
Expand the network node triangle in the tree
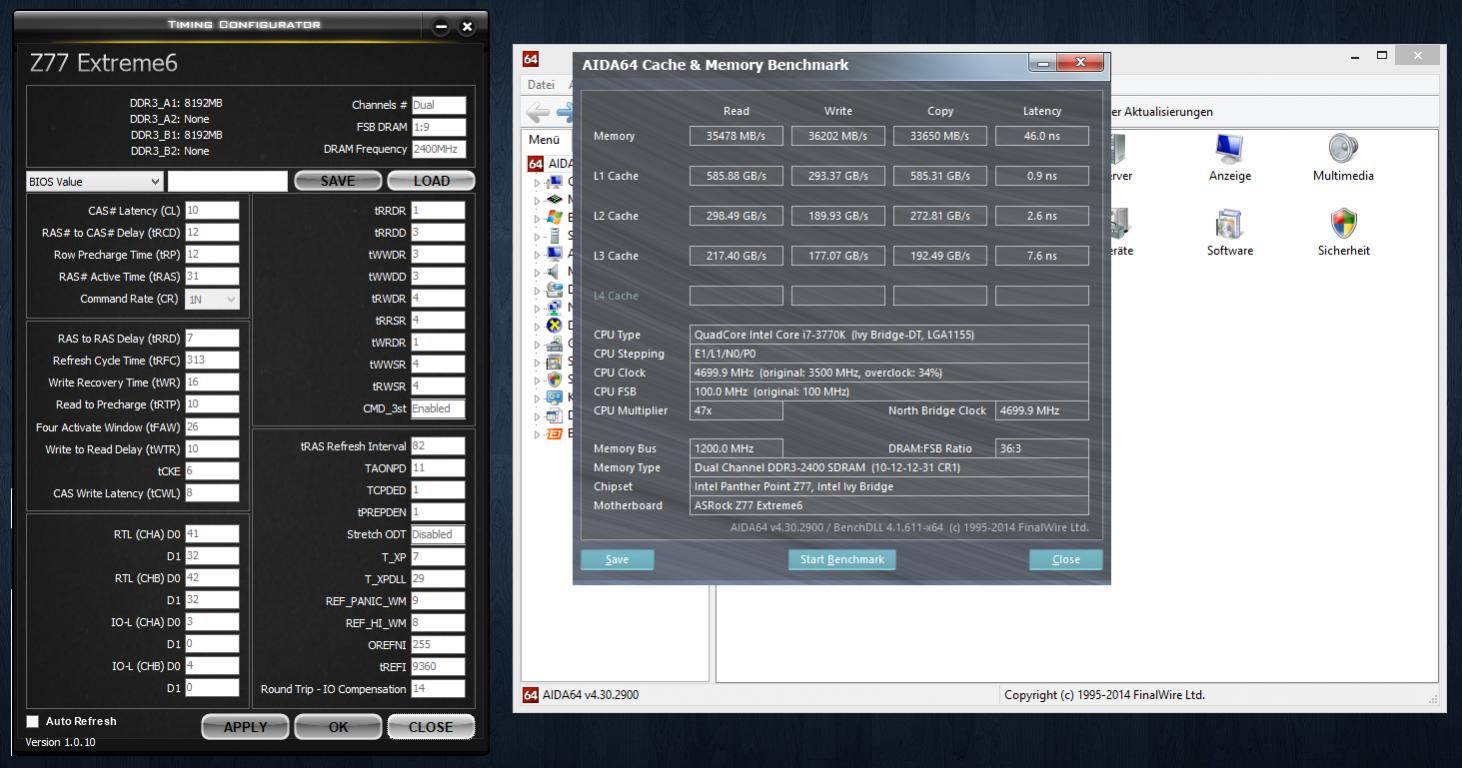(537, 308)
